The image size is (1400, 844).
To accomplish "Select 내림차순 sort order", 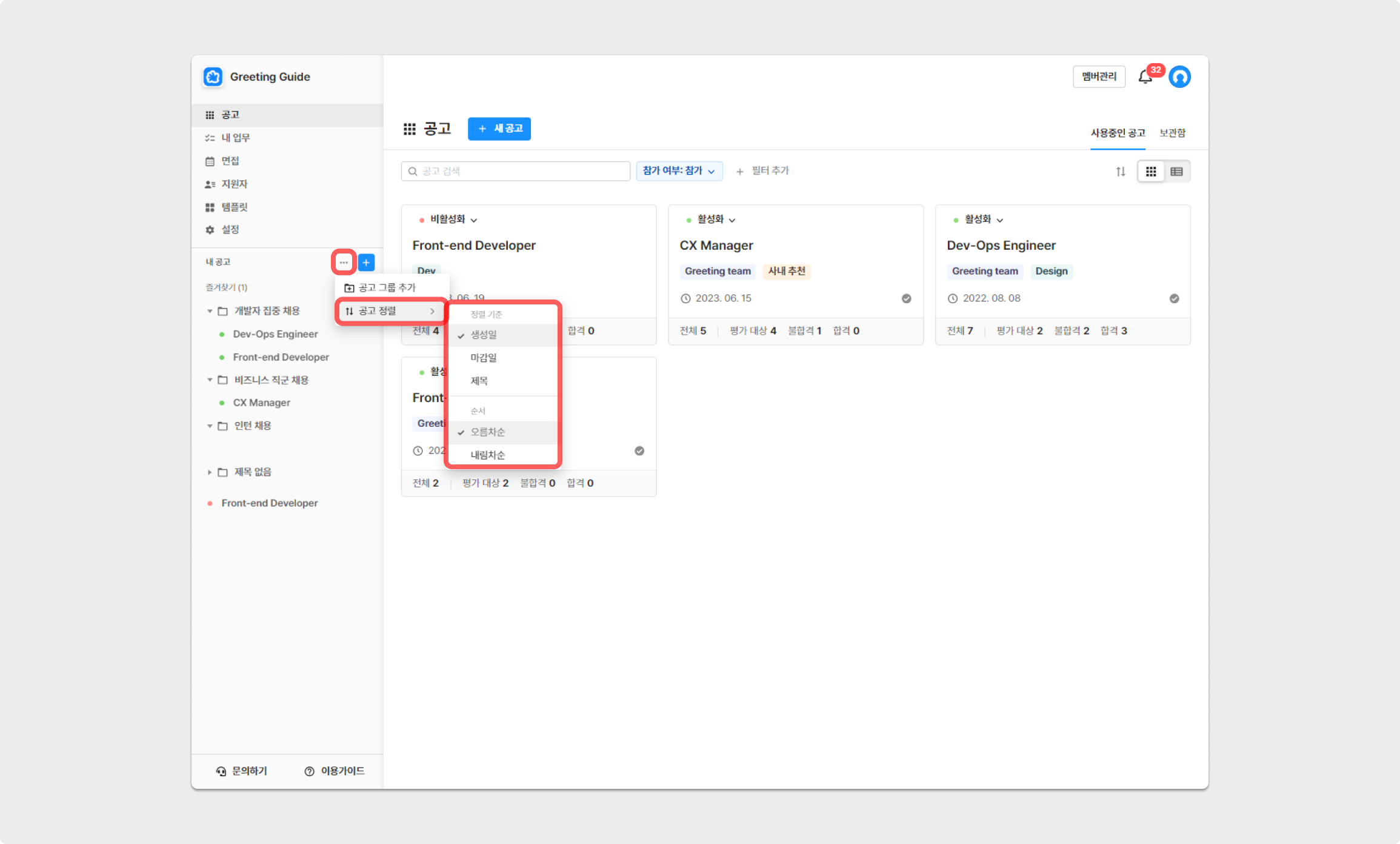I will pyautogui.click(x=487, y=455).
